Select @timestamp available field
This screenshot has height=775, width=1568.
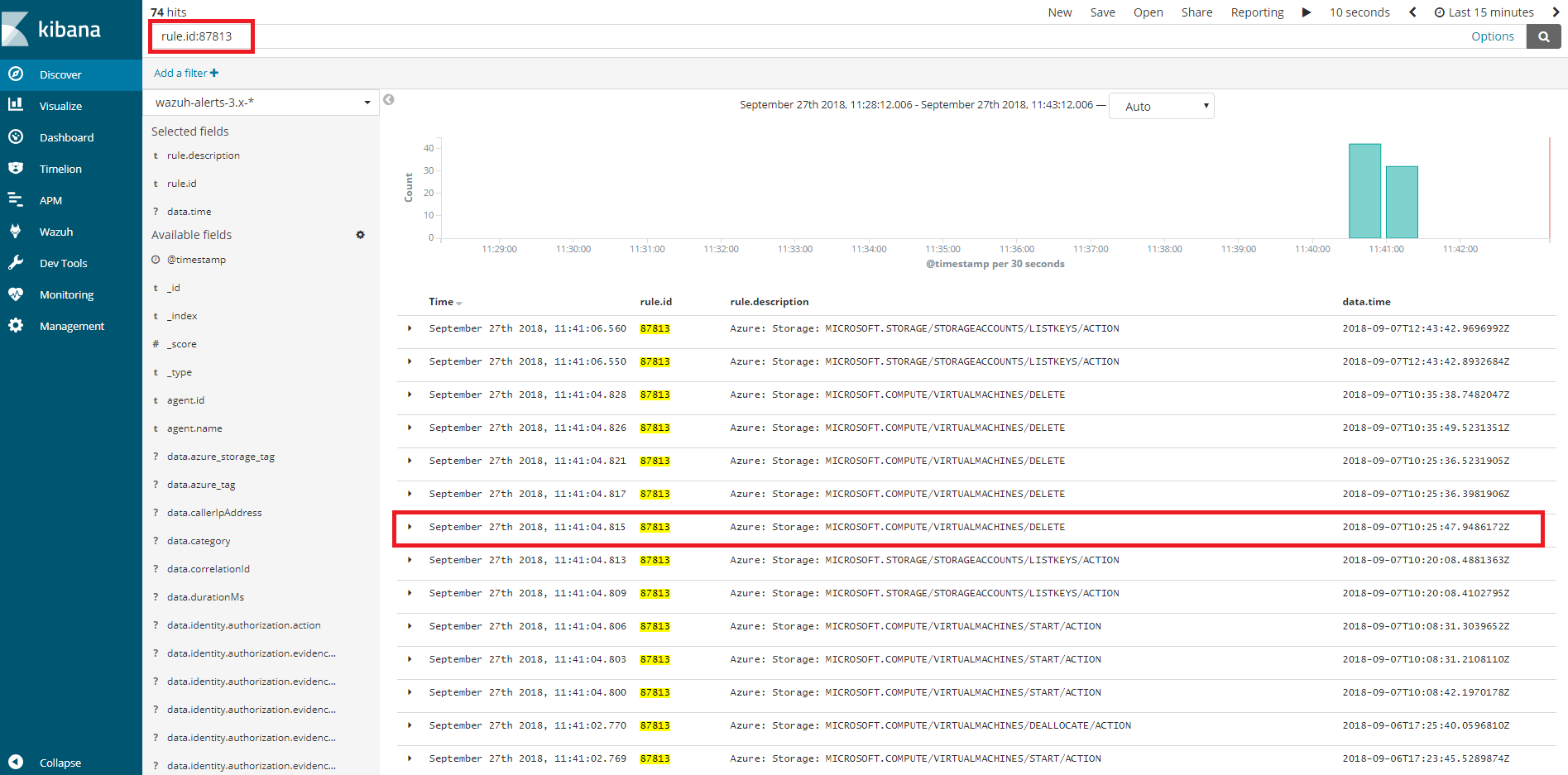click(x=197, y=260)
